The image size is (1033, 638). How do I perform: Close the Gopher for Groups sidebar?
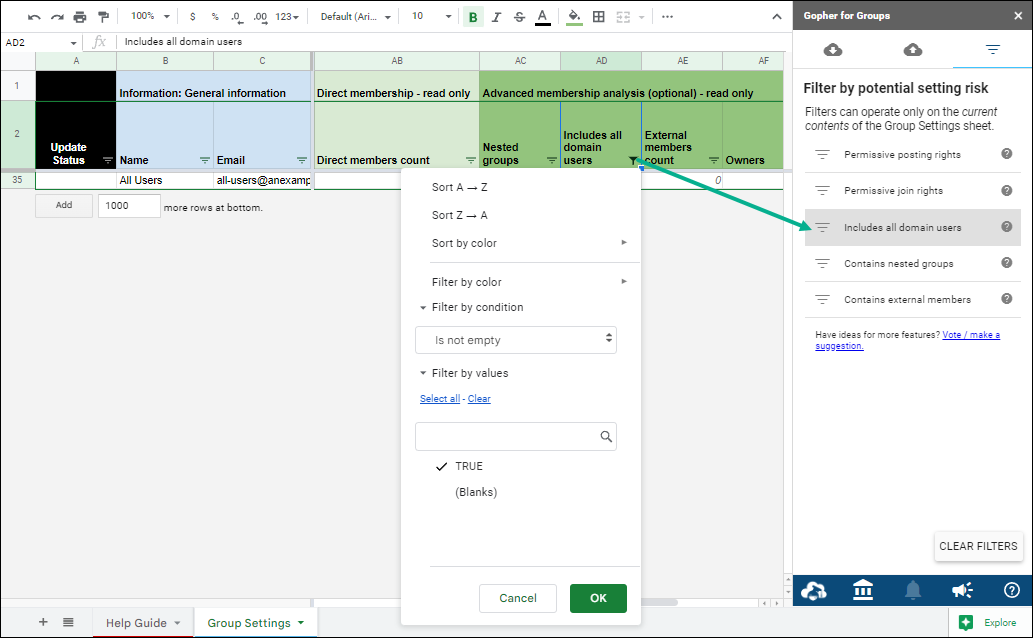click(x=1018, y=16)
